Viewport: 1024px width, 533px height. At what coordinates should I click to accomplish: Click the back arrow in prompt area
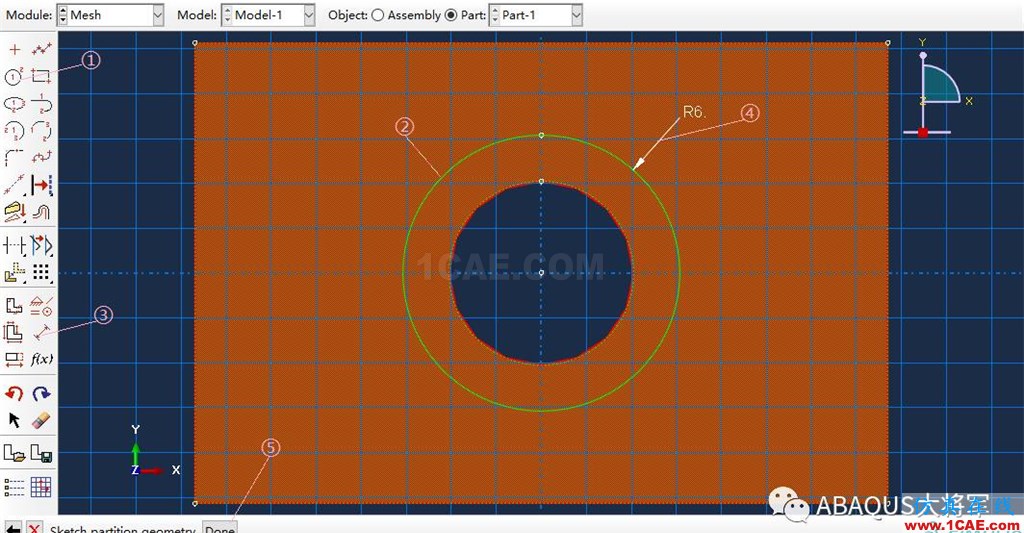pyautogui.click(x=12, y=528)
